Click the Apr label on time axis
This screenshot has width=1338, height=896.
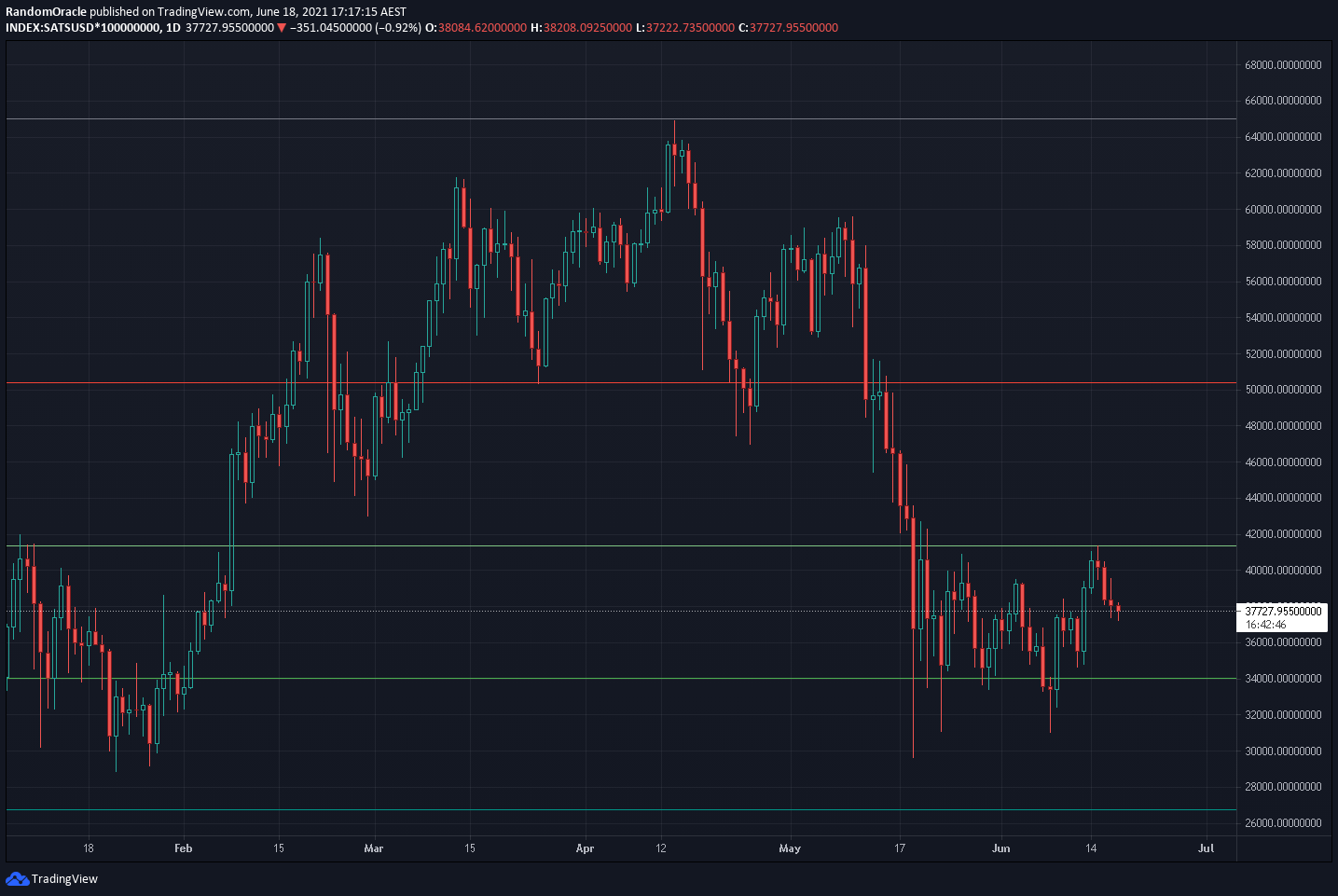[x=585, y=848]
